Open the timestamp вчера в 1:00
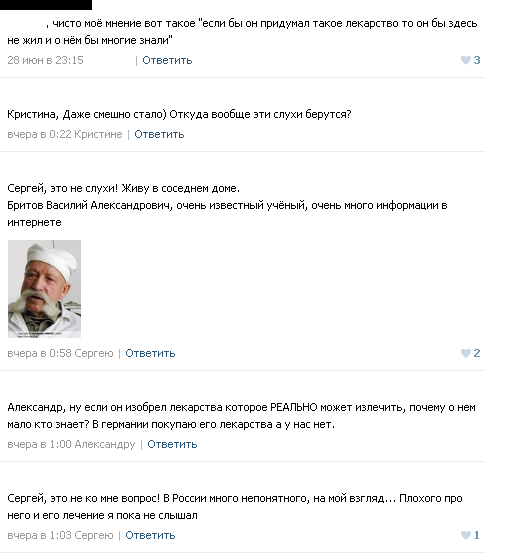This screenshot has height=554, width=505. tap(39, 444)
